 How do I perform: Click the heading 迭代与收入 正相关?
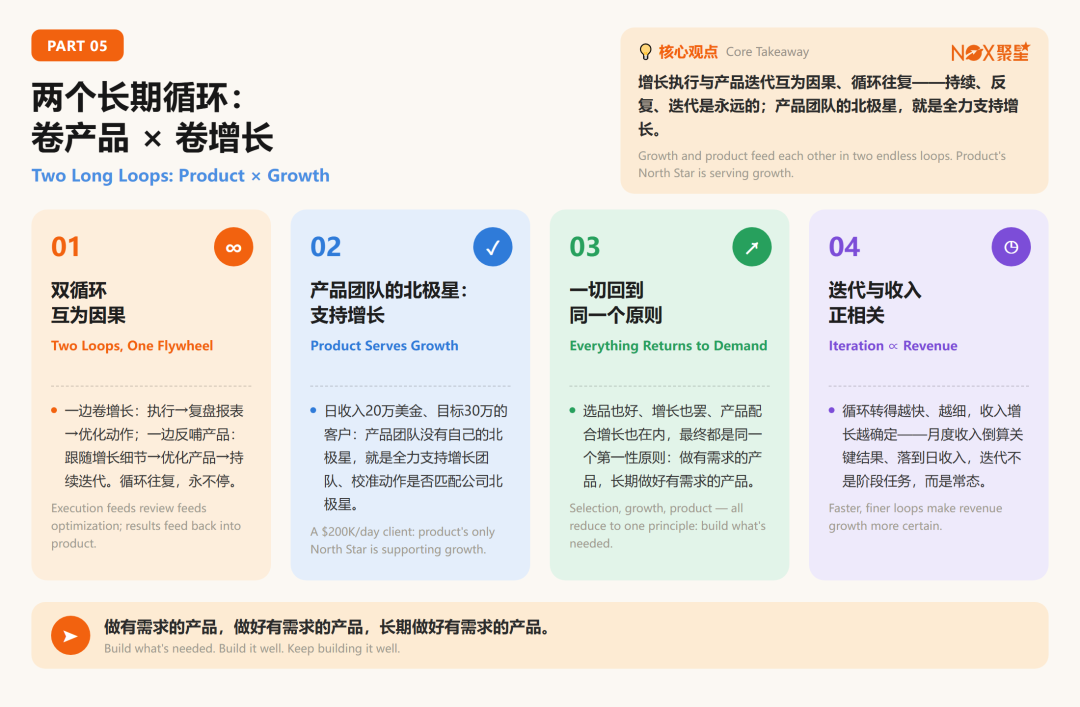pyautogui.click(x=875, y=303)
